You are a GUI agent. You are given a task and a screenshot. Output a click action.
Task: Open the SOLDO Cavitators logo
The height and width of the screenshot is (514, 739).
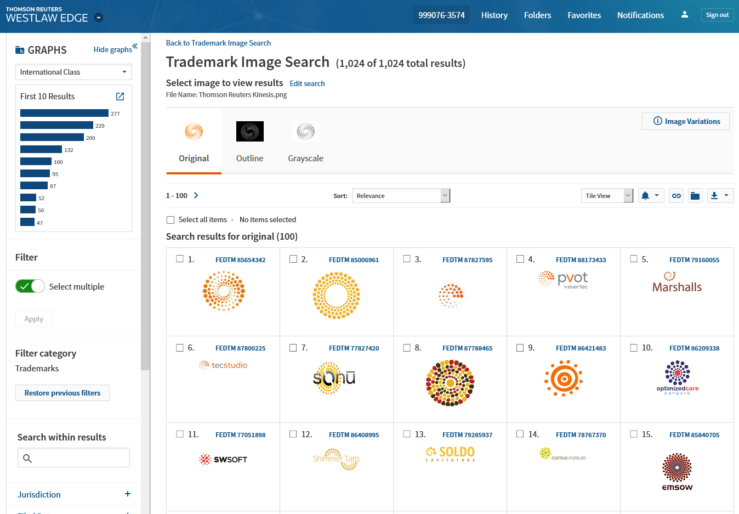click(450, 454)
